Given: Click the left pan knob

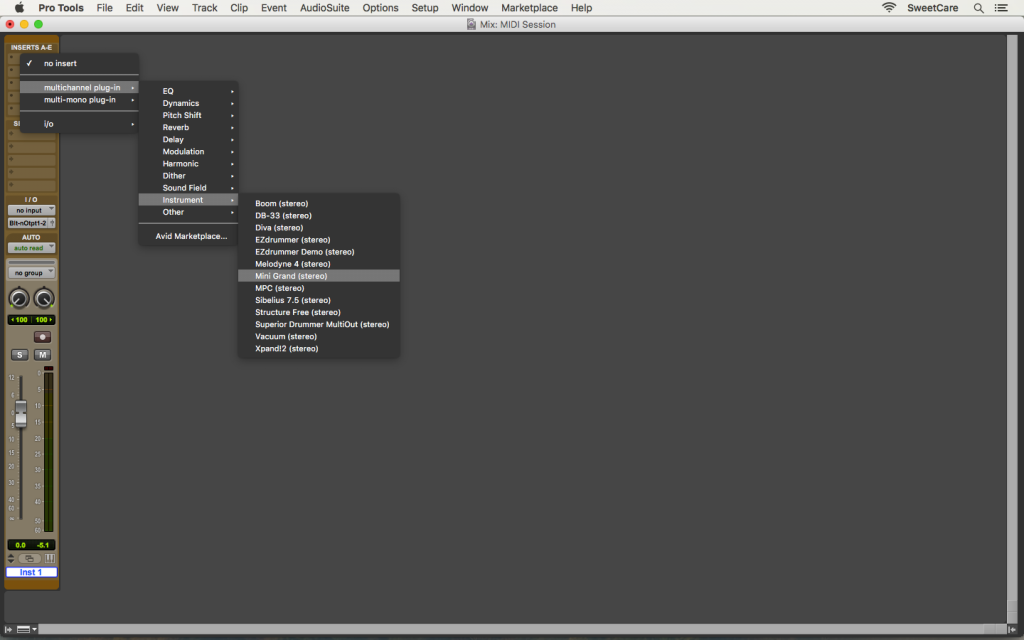Looking at the screenshot, I should tap(19, 299).
